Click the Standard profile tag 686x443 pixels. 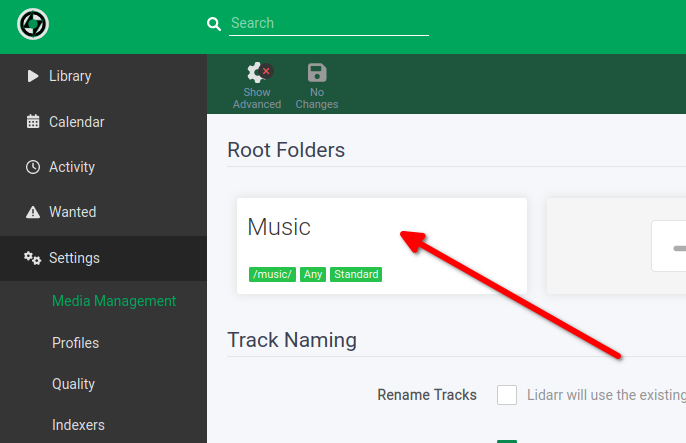click(x=356, y=274)
